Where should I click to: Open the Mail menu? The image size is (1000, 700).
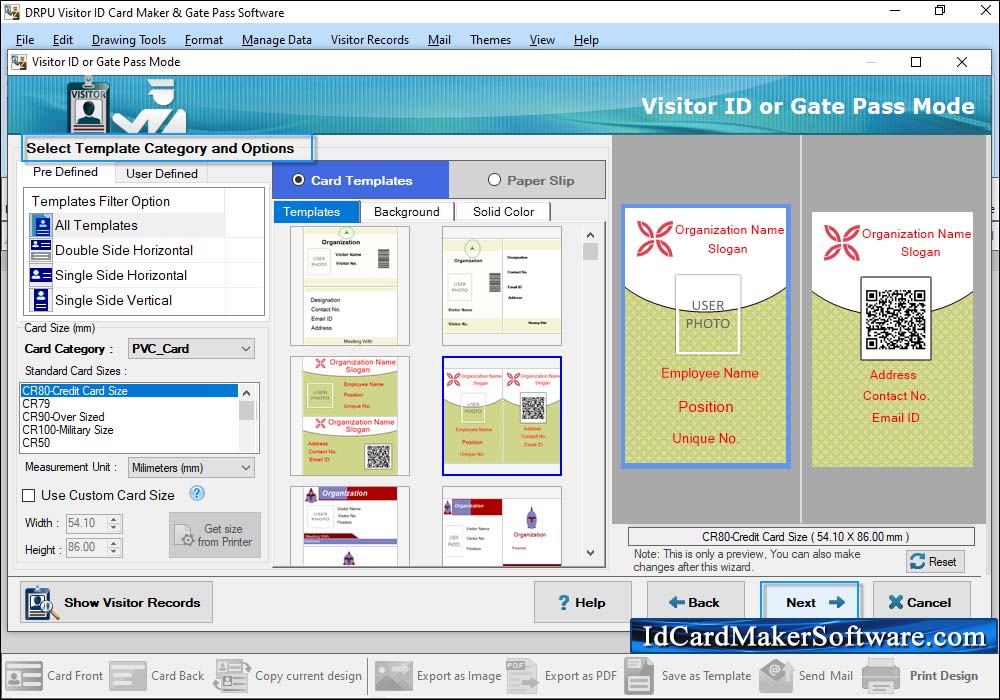(x=439, y=40)
